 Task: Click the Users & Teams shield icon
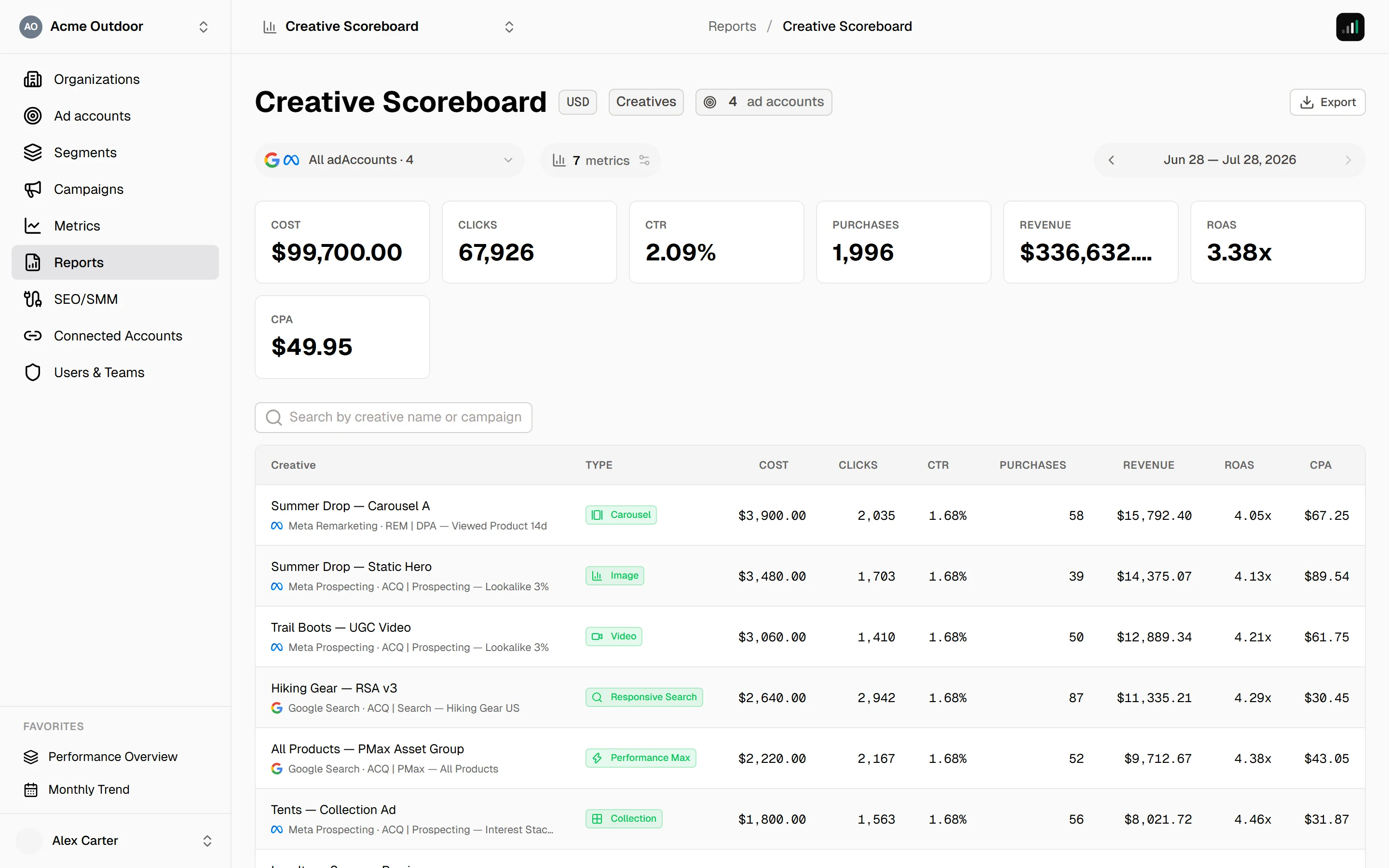[x=33, y=373]
